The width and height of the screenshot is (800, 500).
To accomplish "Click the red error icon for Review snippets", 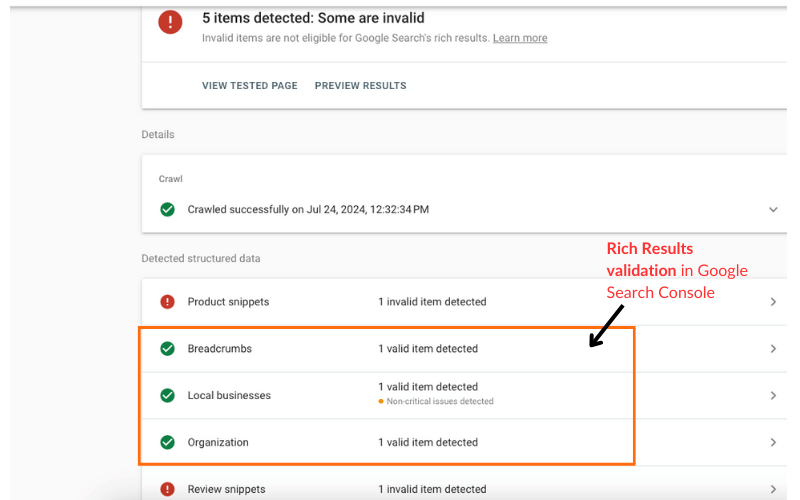I will [167, 489].
